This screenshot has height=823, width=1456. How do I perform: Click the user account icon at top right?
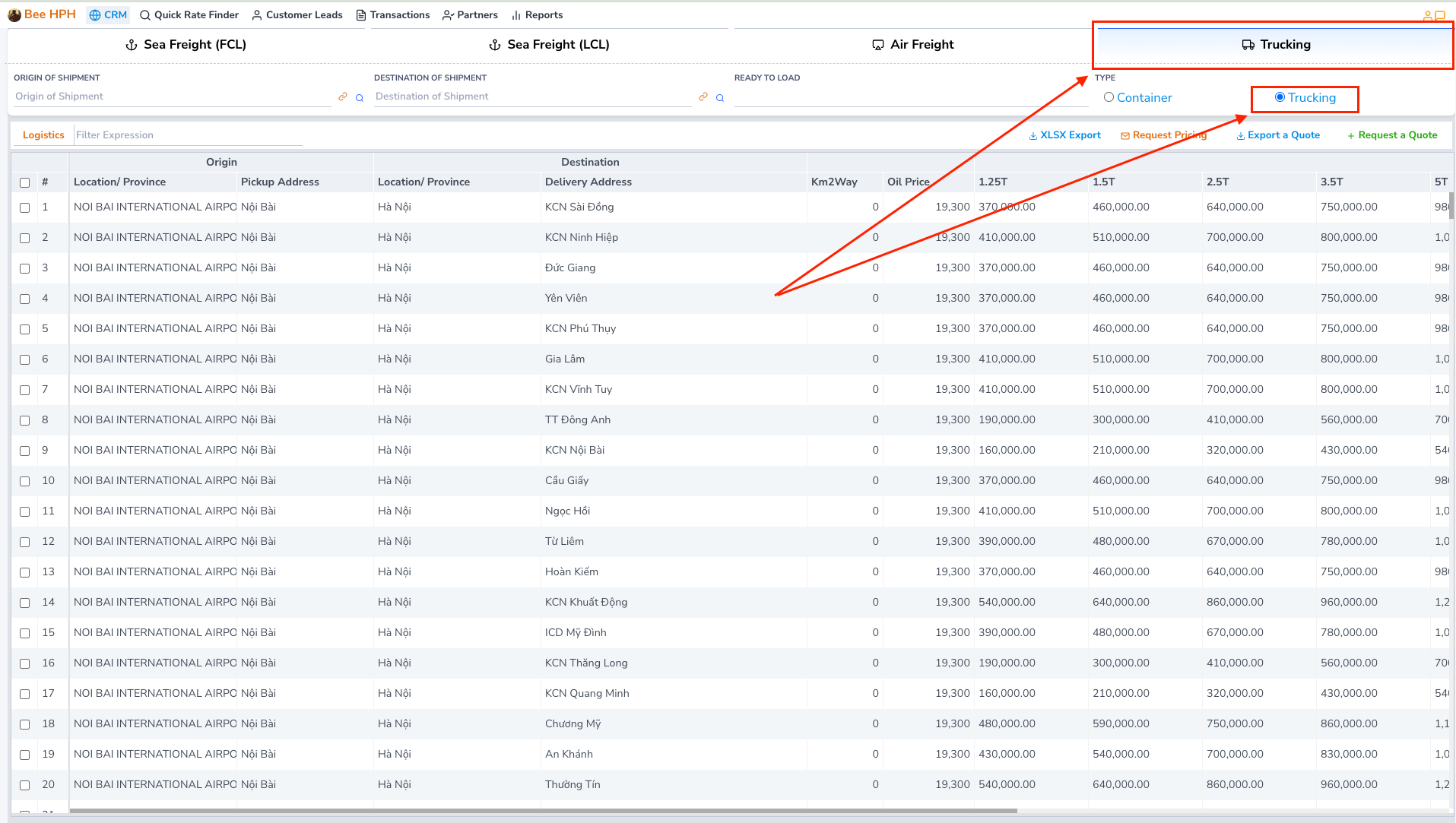tap(1427, 15)
